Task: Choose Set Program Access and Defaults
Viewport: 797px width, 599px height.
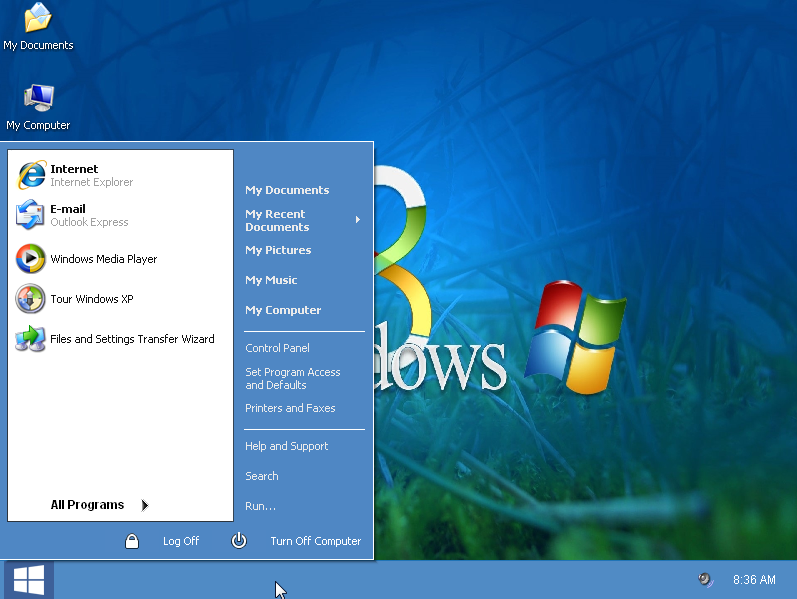Action: [x=293, y=378]
